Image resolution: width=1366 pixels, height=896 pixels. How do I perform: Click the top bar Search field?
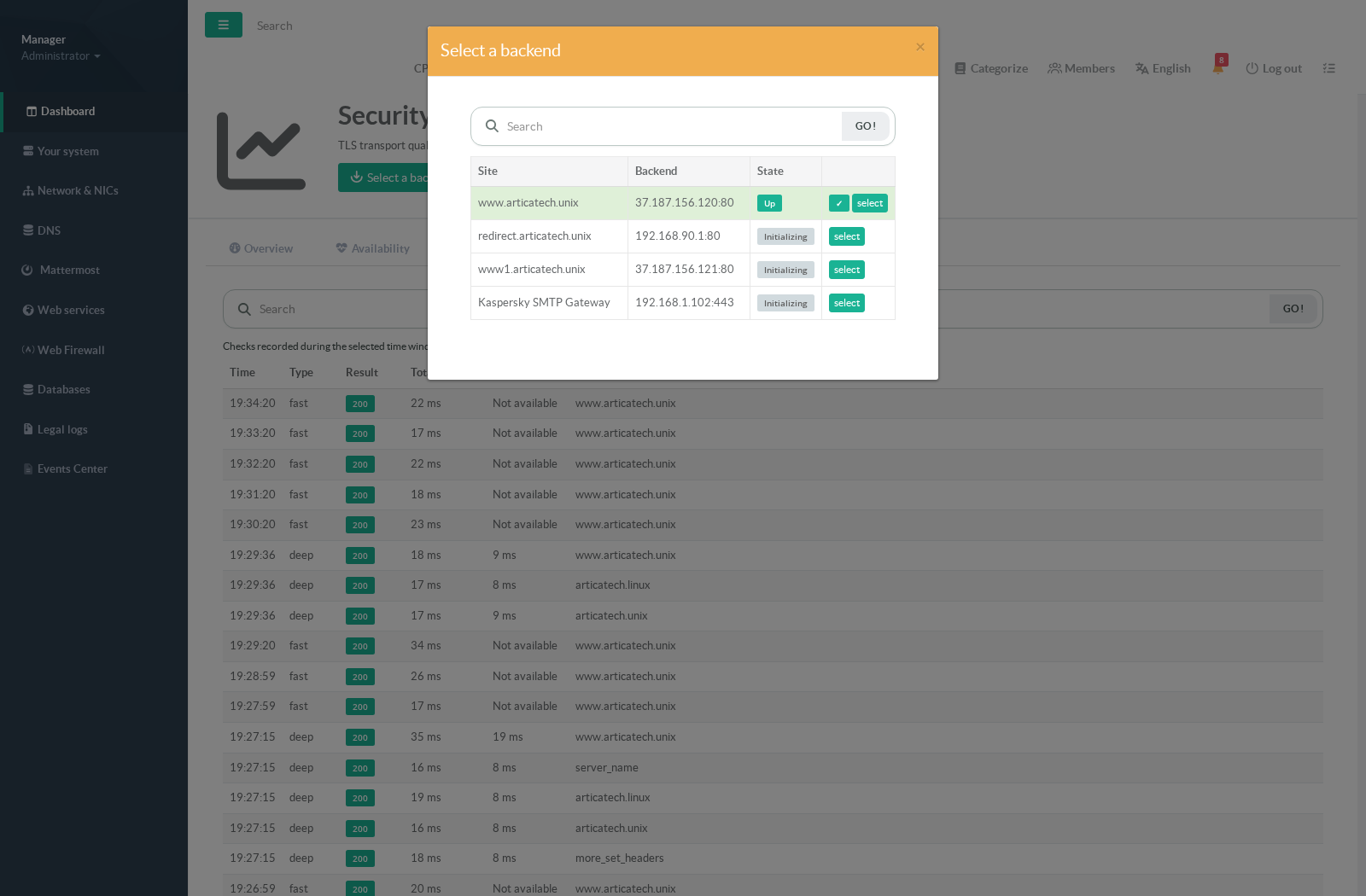pos(275,26)
